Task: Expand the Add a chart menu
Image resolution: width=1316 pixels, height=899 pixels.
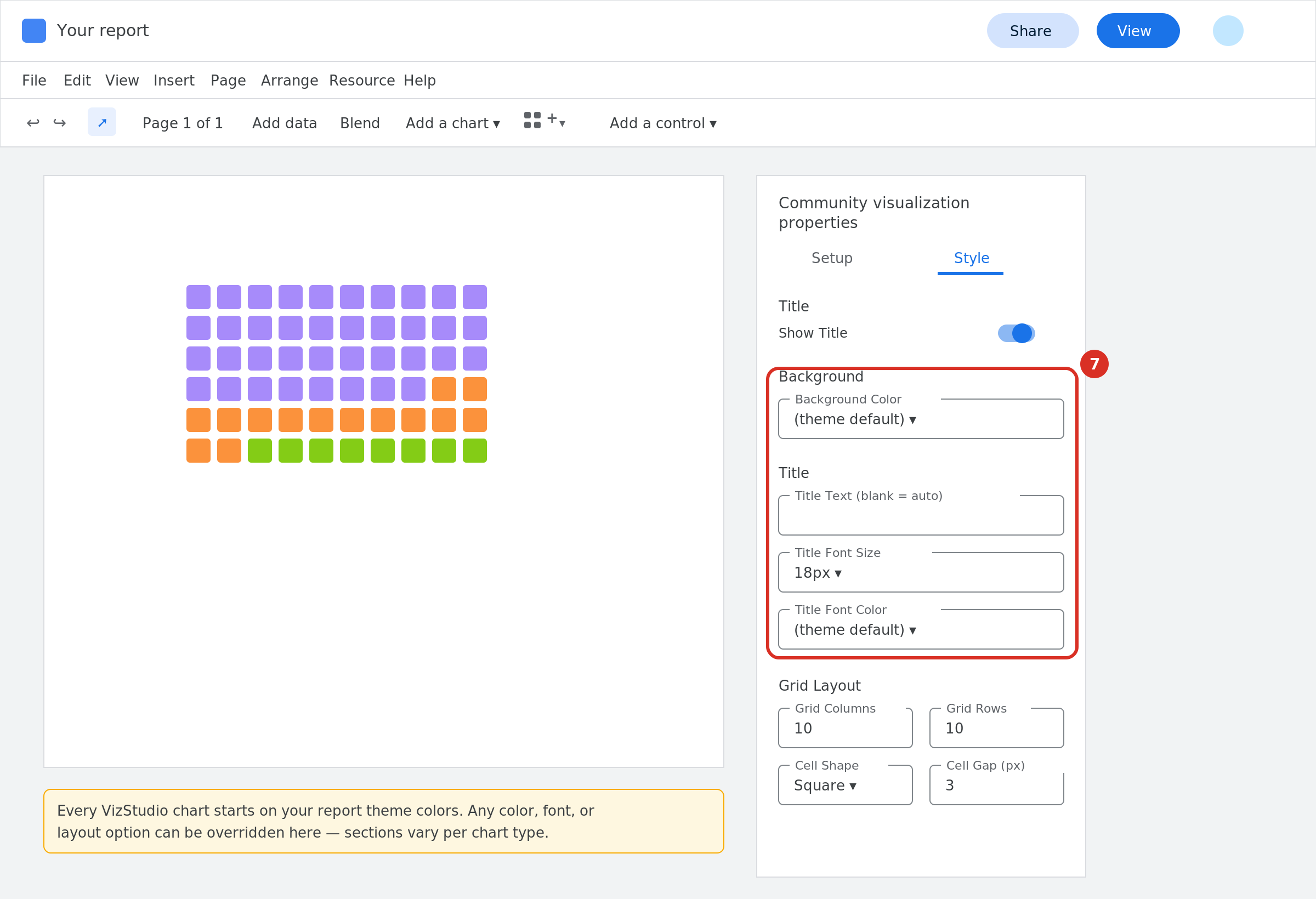Action: (452, 123)
